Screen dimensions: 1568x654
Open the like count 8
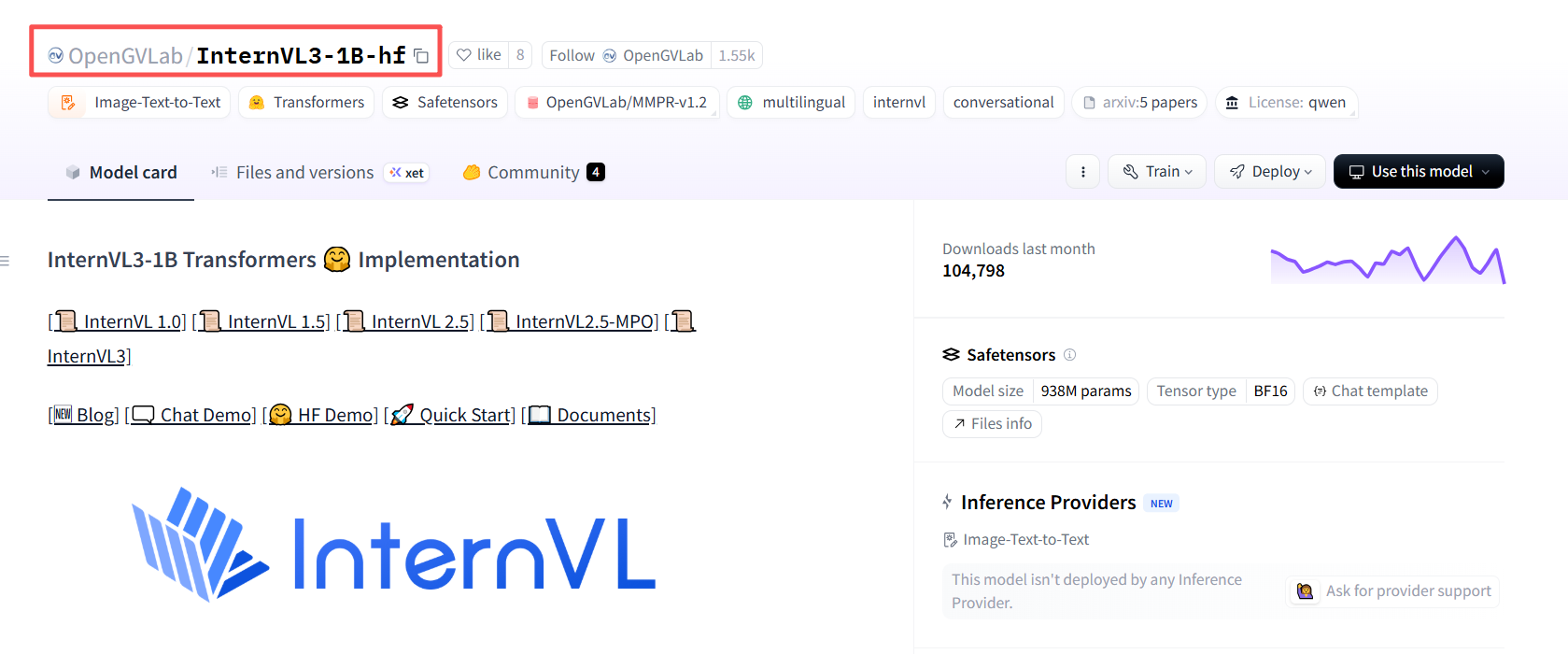[x=520, y=55]
